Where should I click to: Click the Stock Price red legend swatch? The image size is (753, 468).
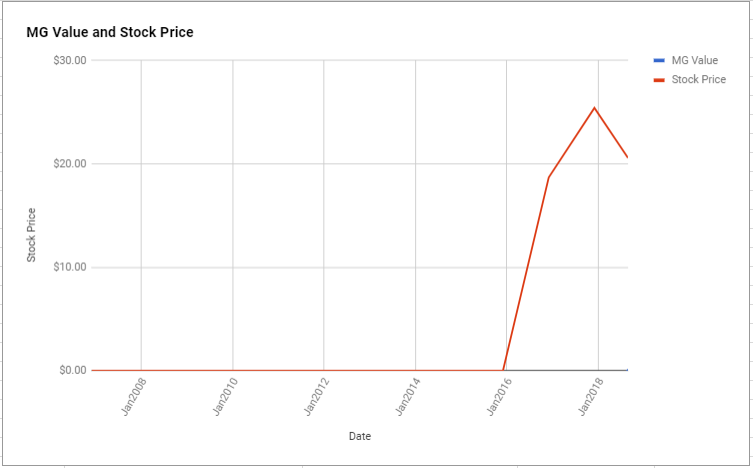pos(659,80)
